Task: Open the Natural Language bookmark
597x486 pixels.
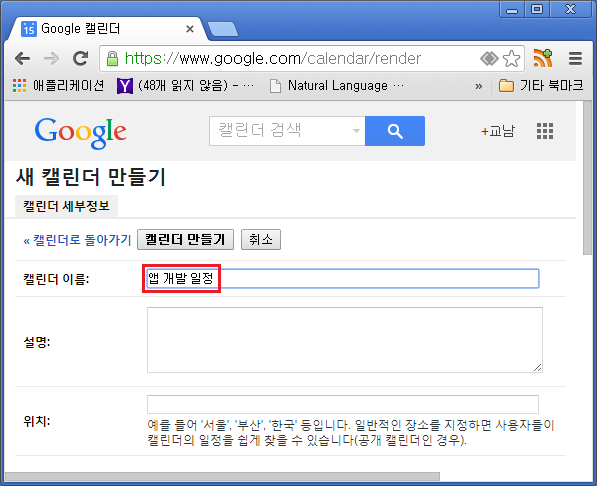Action: [x=337, y=85]
